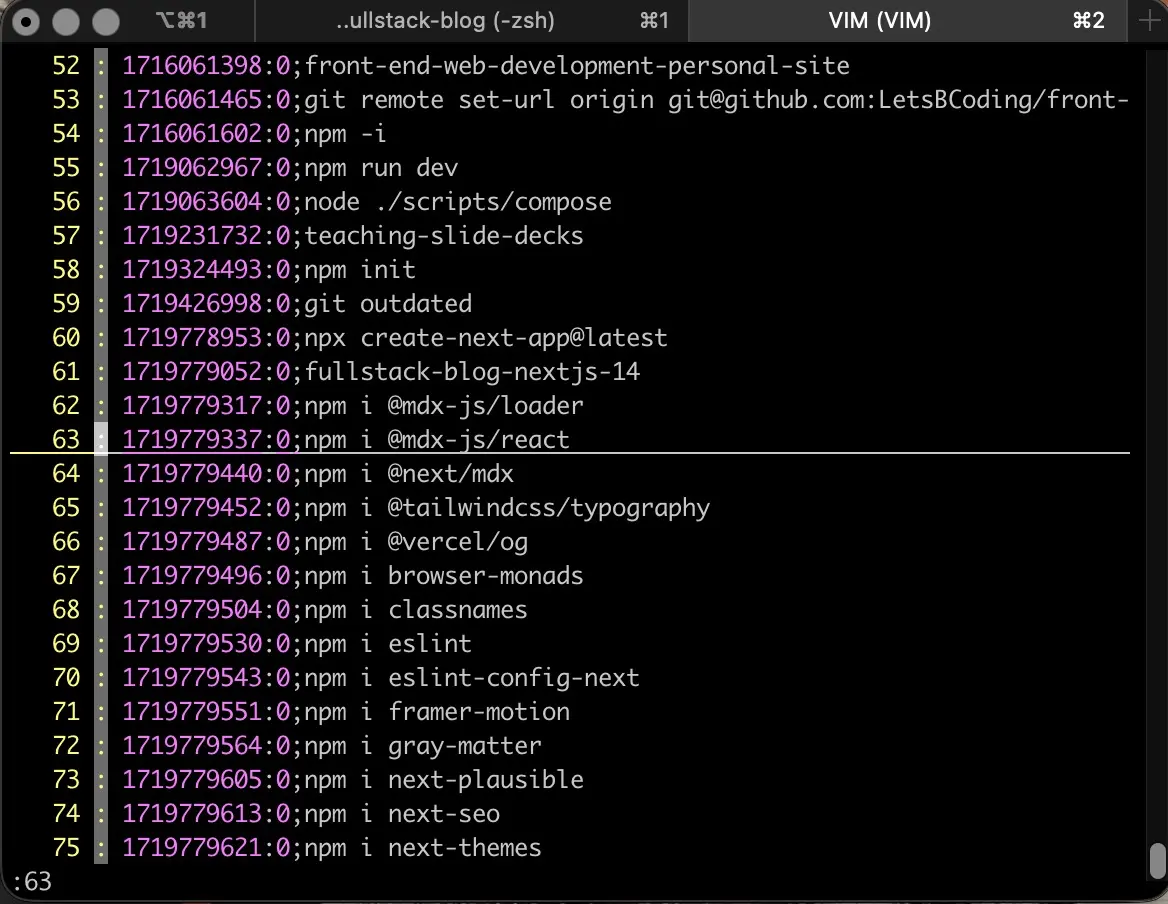Viewport: 1168px width, 904px height.
Task: Click the first window tab labeled ⌥⌘1
Action: [x=181, y=21]
